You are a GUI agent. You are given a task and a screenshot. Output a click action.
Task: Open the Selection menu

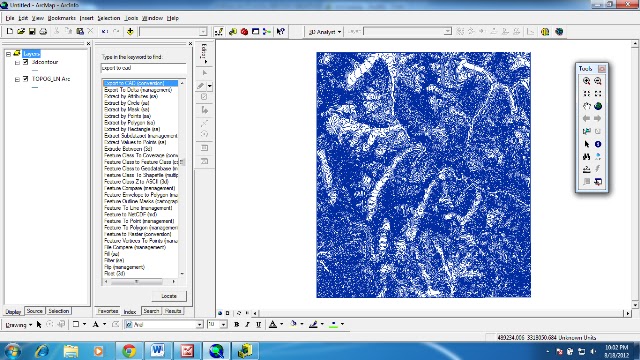coord(109,18)
